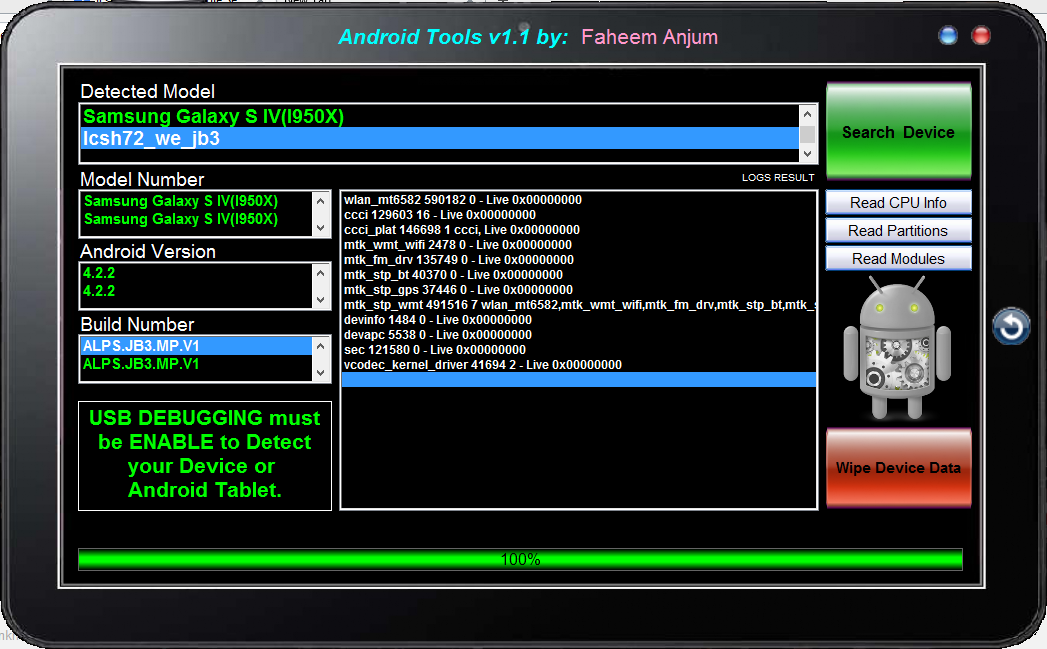This screenshot has height=649, width=1047.
Task: Open Read CPU Info
Action: (x=898, y=202)
